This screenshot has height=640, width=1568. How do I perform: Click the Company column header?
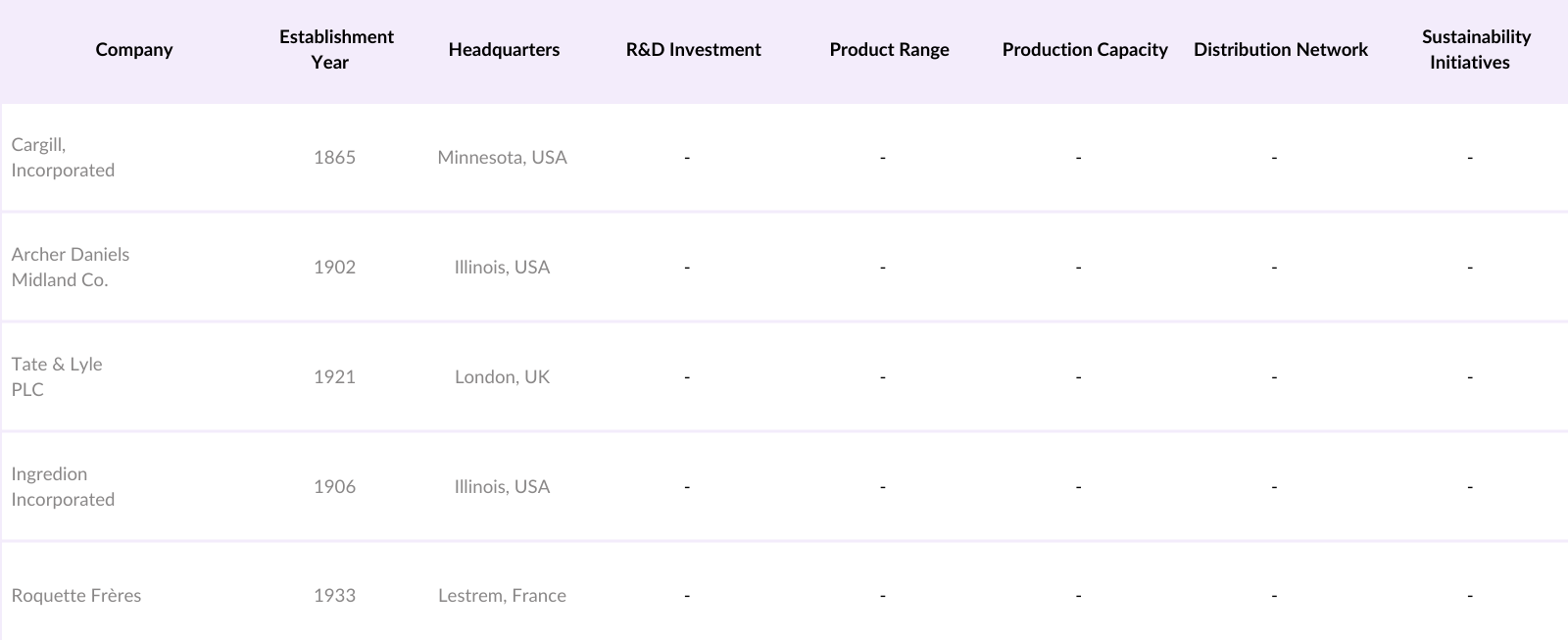134,50
